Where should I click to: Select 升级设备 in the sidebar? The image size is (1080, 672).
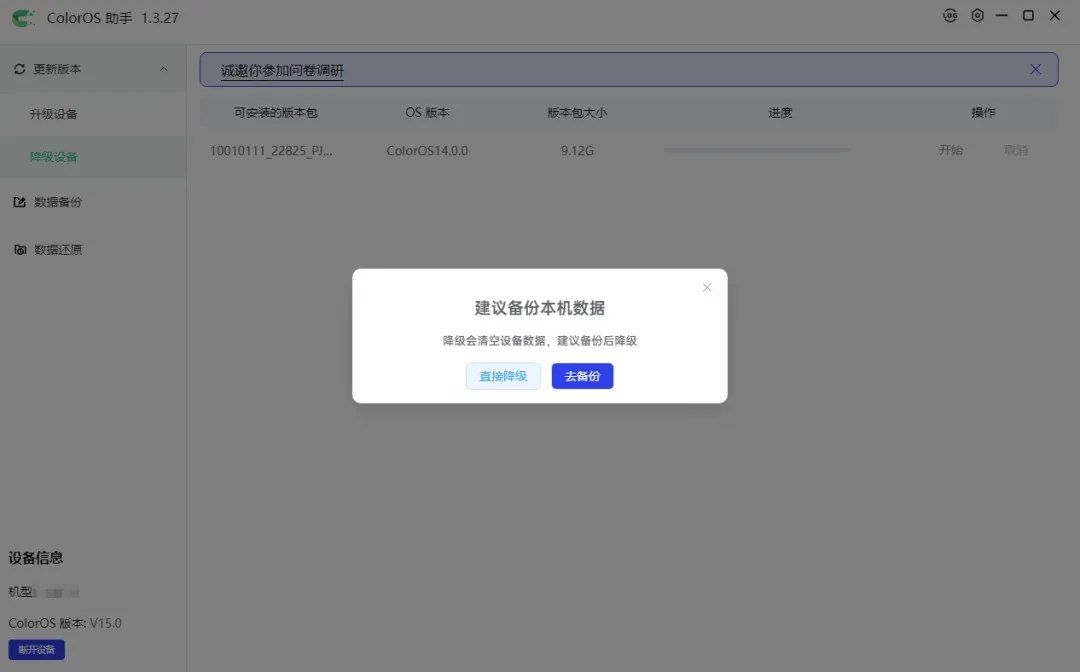(x=54, y=114)
